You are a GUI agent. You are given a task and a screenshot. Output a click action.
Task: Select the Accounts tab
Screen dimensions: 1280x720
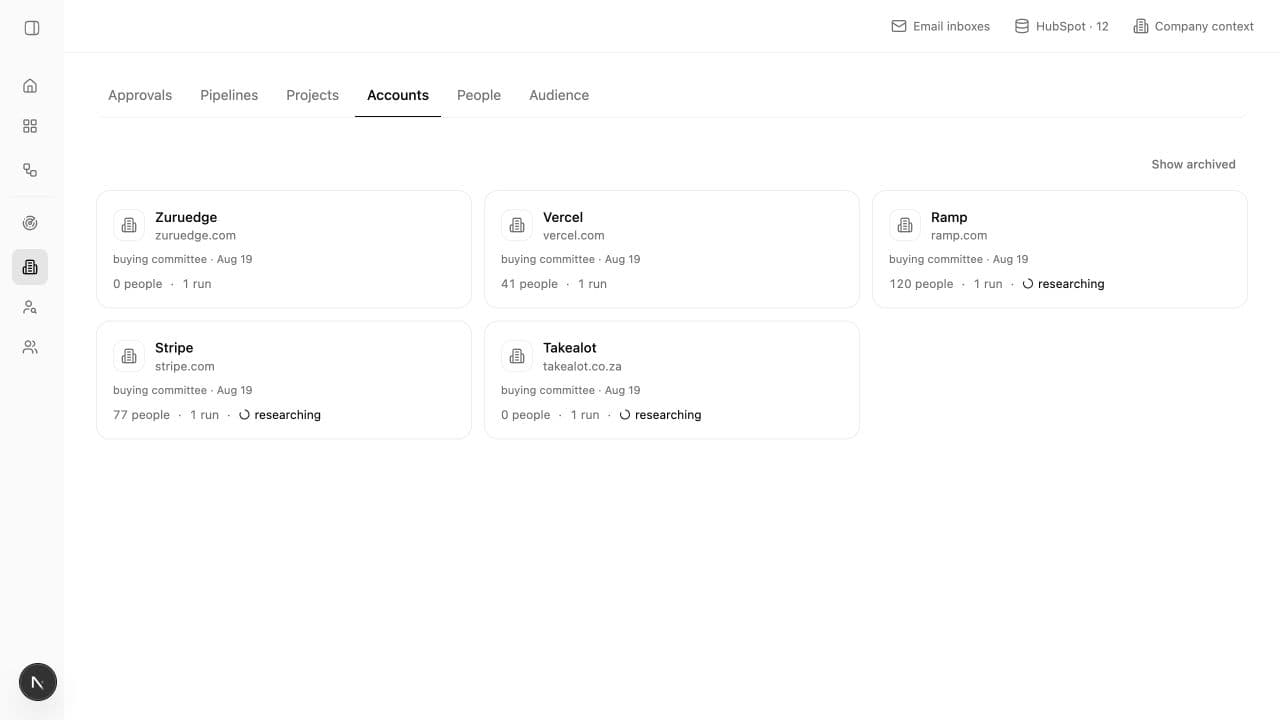click(398, 95)
